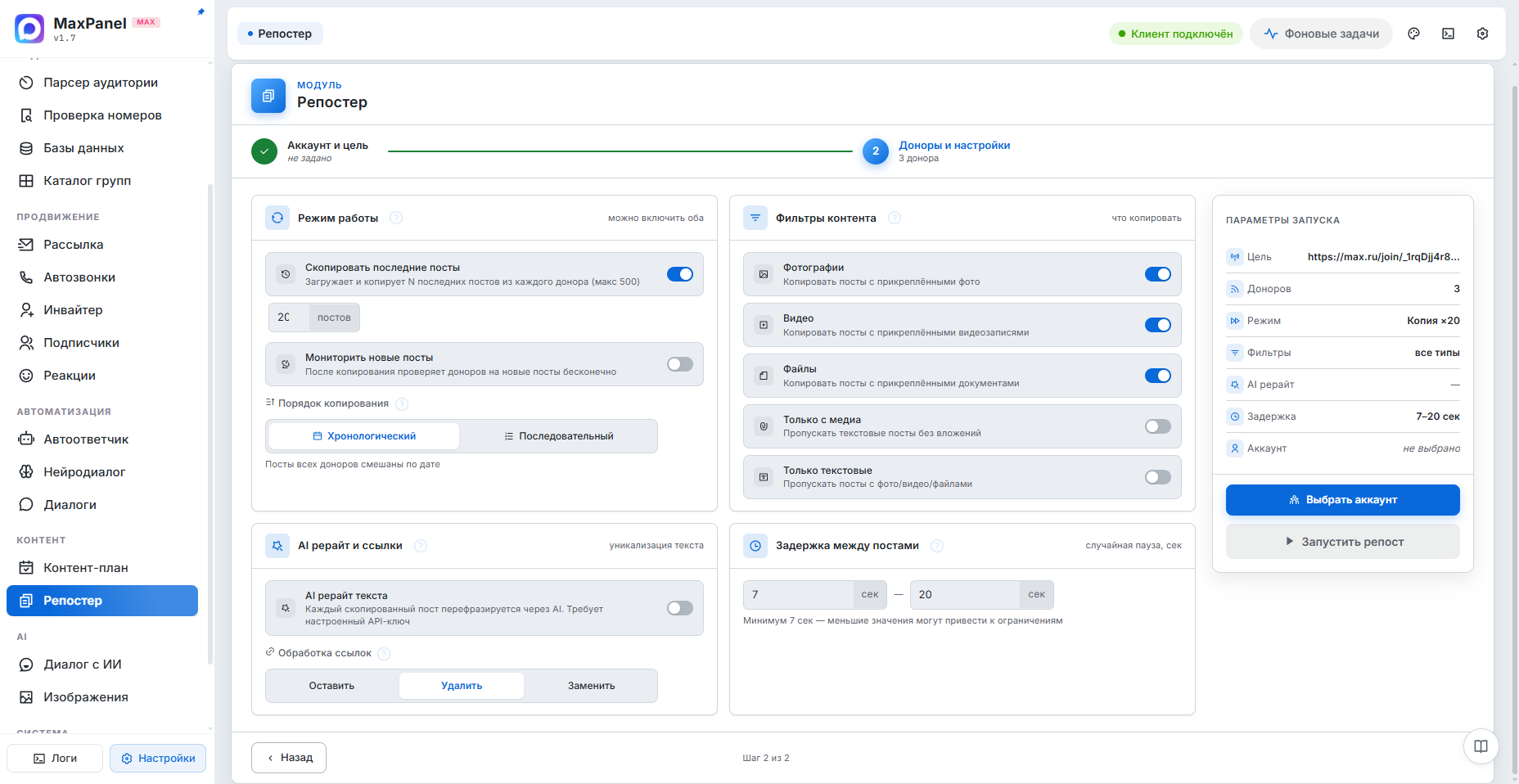Viewport: 1519px width, 784px height.
Task: Turn on Только с медиа filter
Action: tap(1157, 426)
